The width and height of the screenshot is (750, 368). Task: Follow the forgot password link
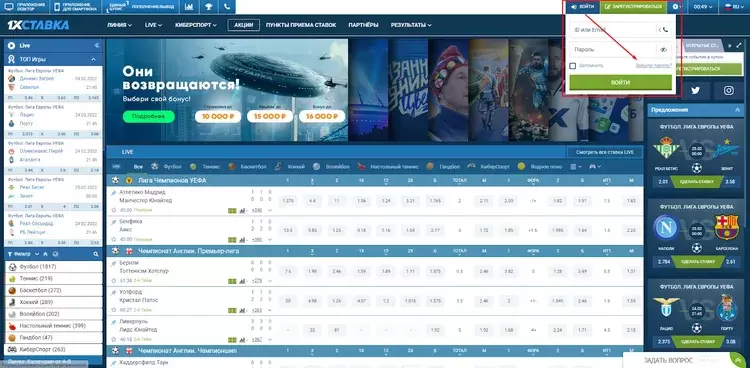tap(653, 66)
